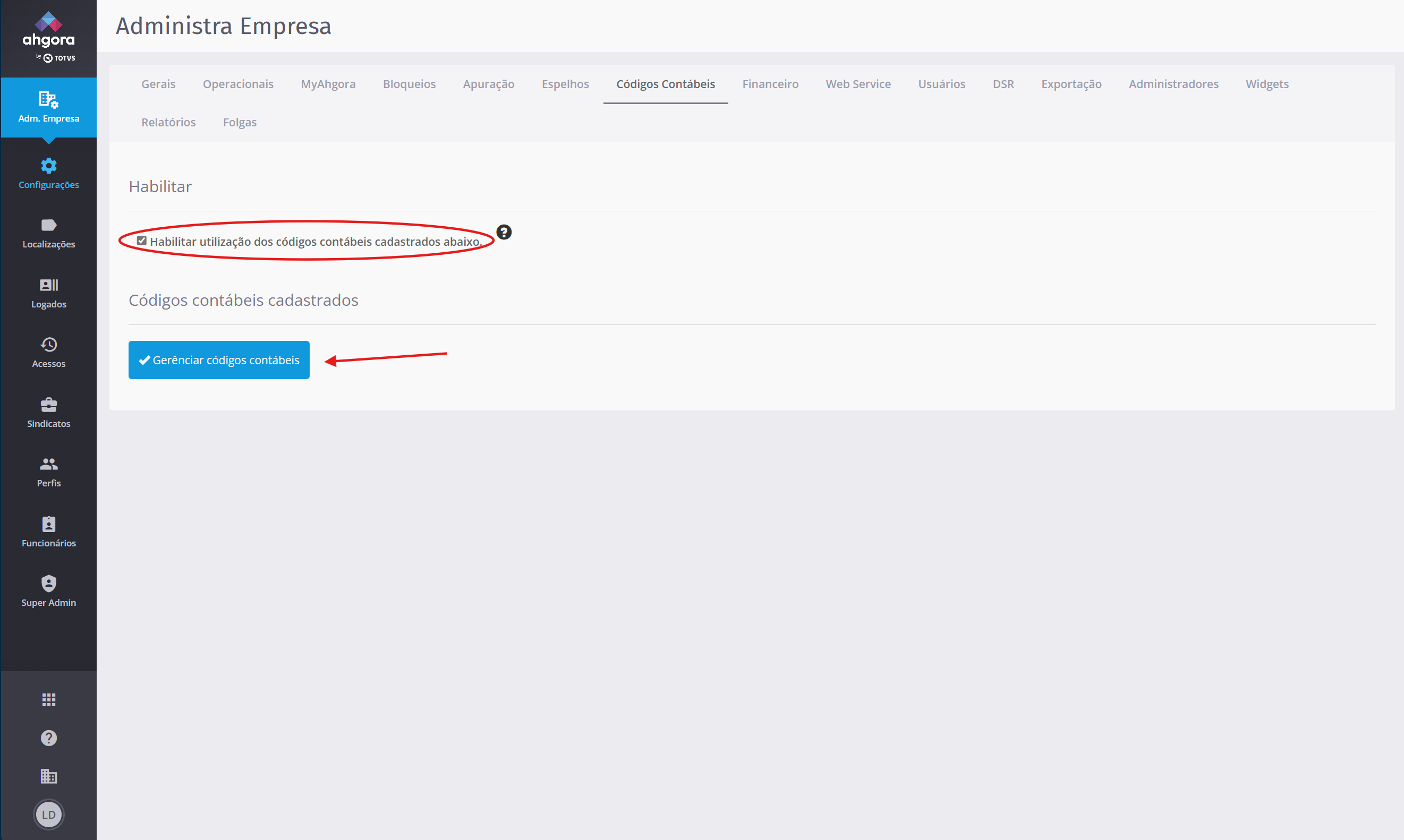
Task: Open the Configurações gear icon
Action: coord(49,166)
